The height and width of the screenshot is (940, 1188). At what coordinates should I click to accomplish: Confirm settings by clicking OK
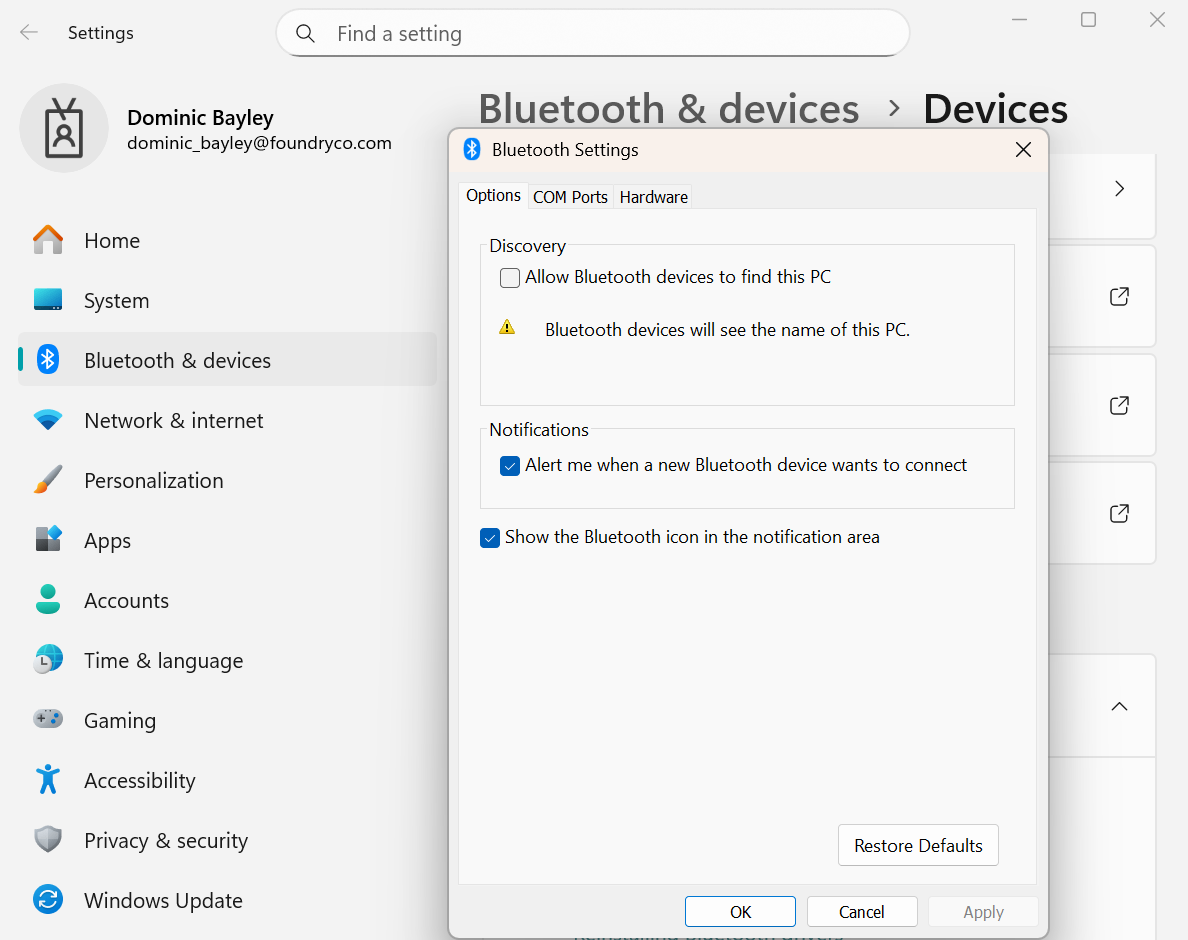(x=740, y=911)
